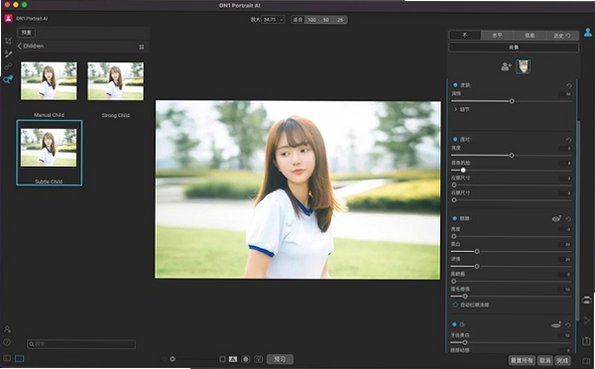This screenshot has width=595, height=369.
Task: Reset the mouth section with its undo arrow
Action: pos(568,325)
